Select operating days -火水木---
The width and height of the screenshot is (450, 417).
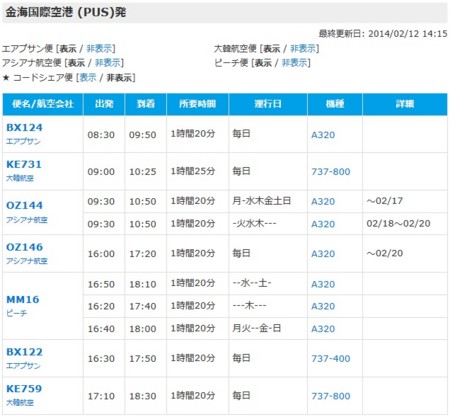tap(255, 223)
